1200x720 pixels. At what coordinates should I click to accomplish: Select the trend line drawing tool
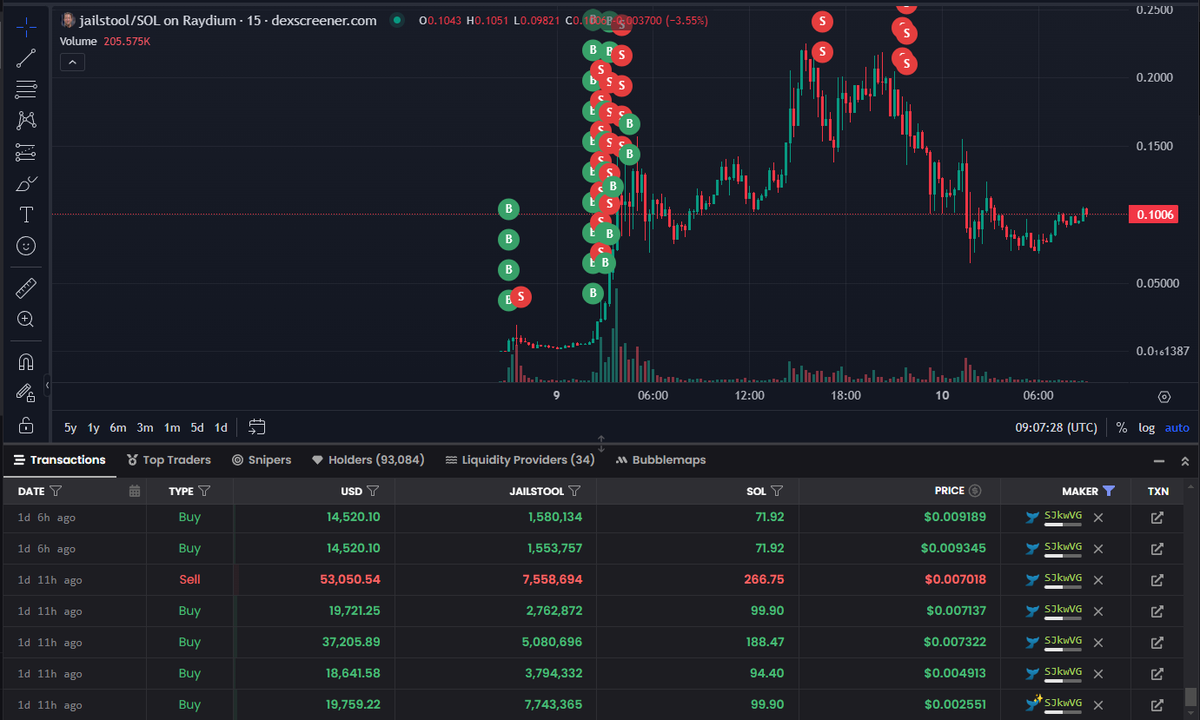point(25,58)
